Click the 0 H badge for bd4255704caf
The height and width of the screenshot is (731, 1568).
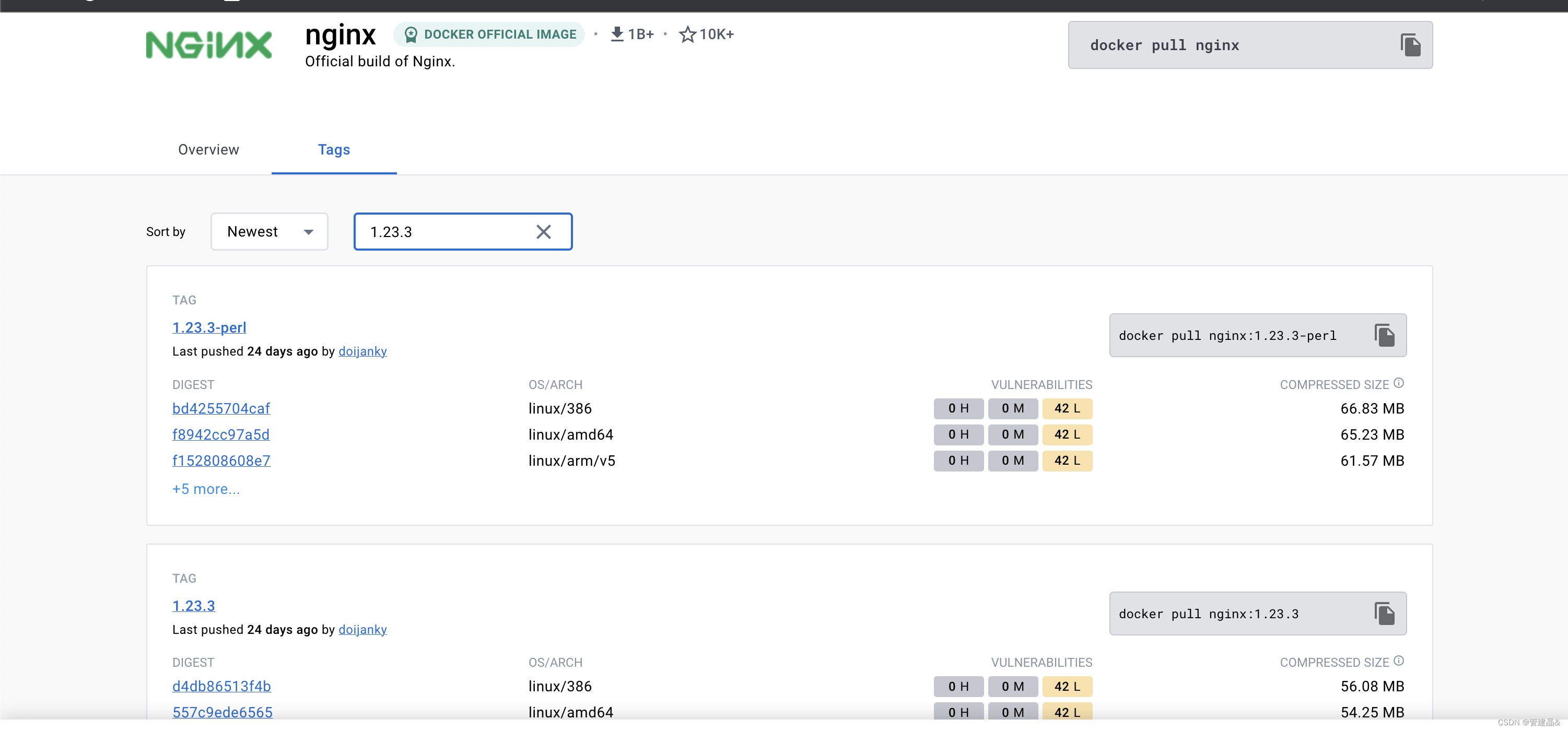[x=958, y=408]
